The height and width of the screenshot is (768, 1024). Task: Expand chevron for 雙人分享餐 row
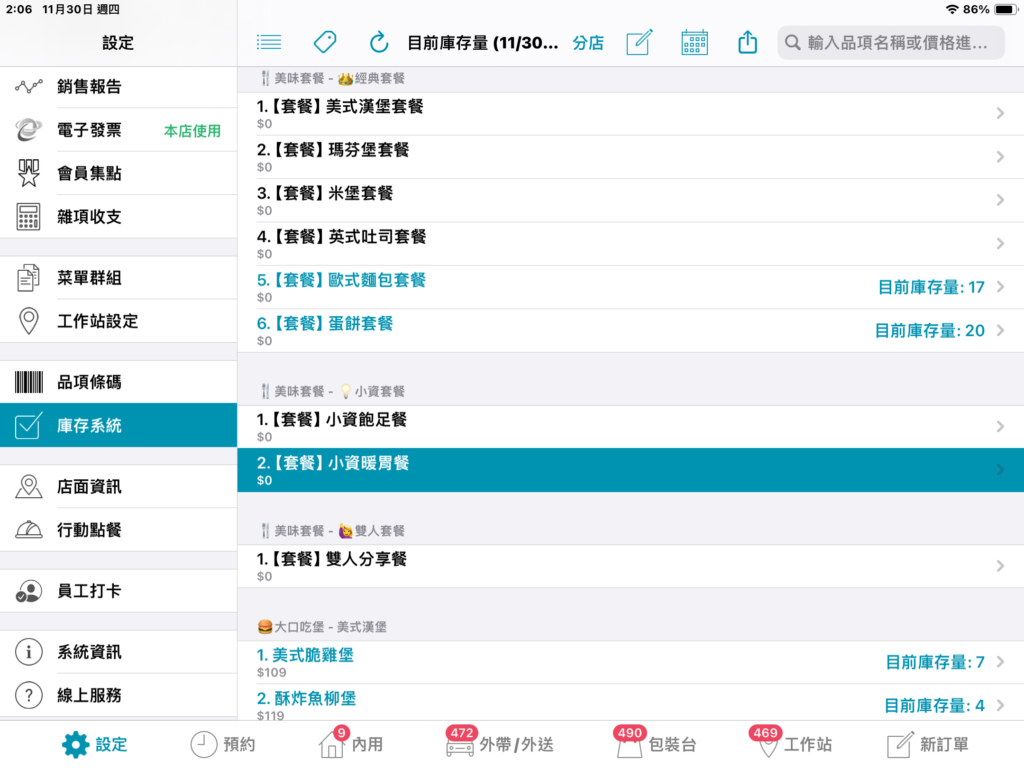pos(1000,566)
